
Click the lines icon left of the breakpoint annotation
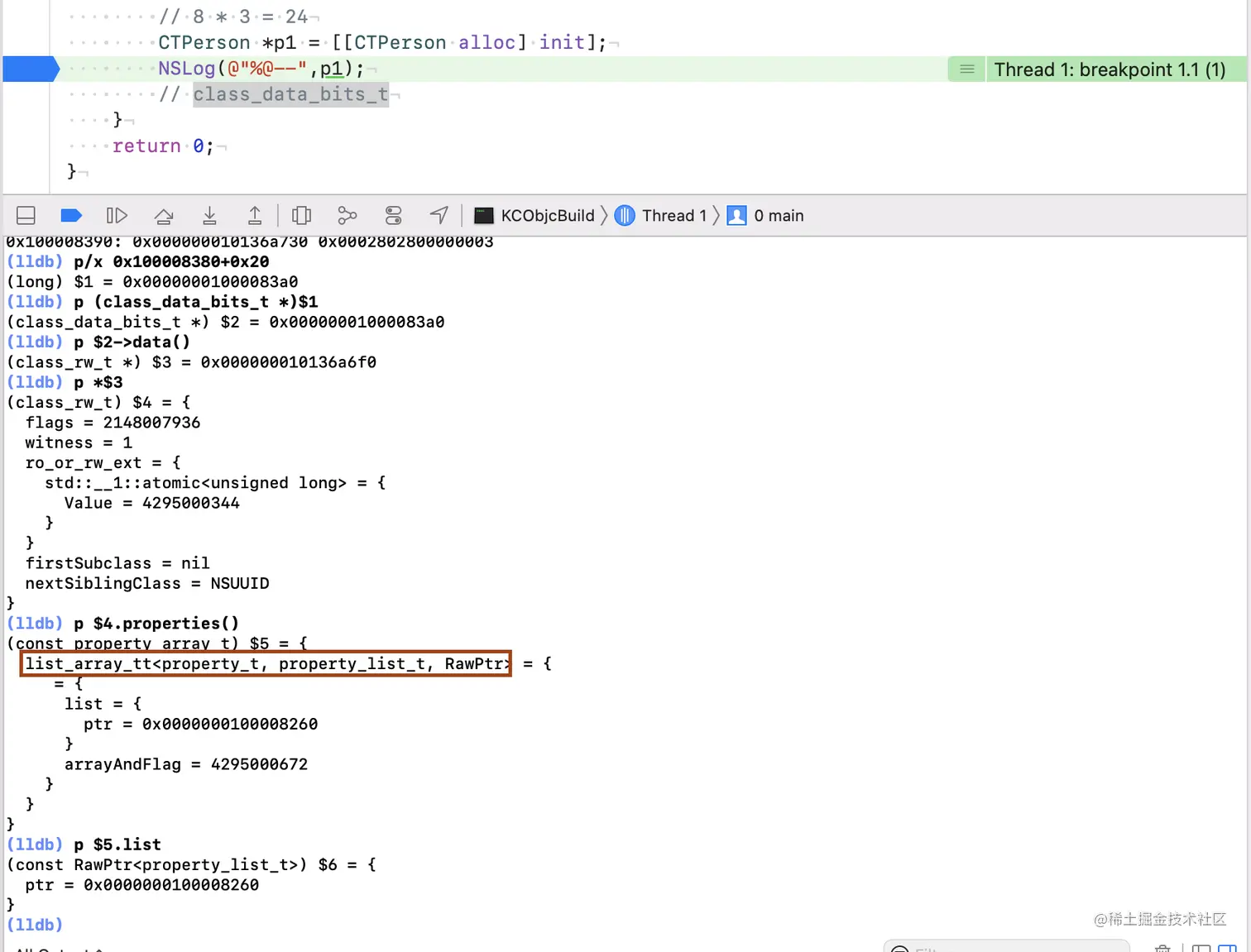click(966, 69)
